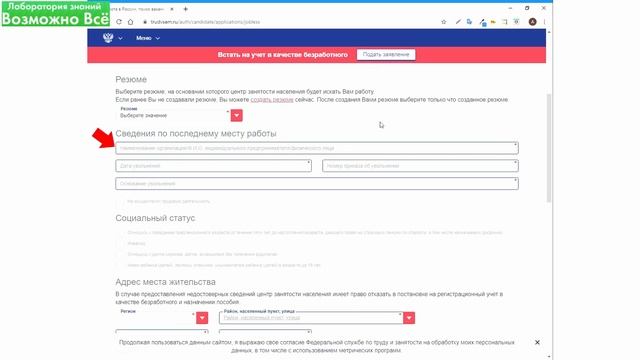This screenshot has height=360, width=640.
Task: Click 'Встать на учет в качестве безработного' banner text
Action: tap(282, 55)
